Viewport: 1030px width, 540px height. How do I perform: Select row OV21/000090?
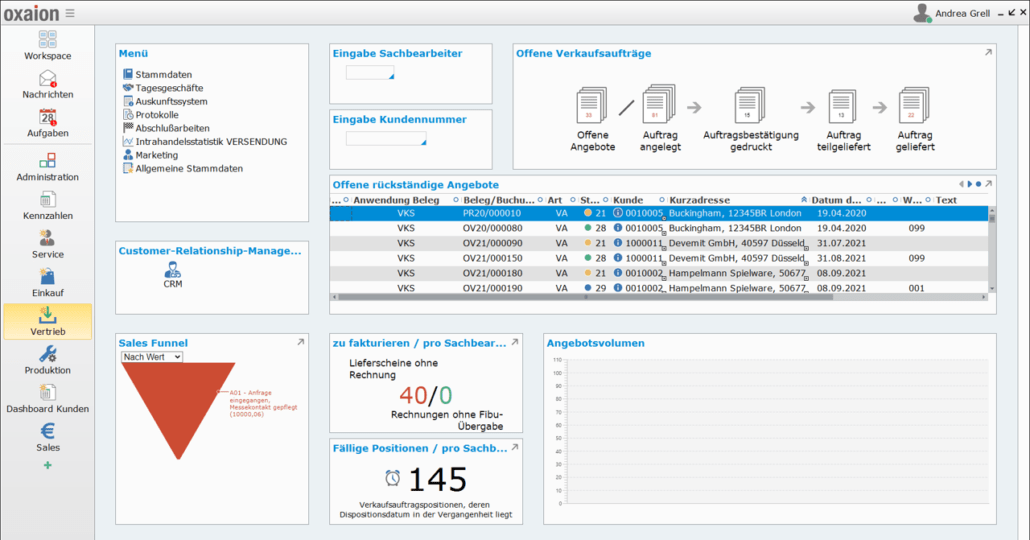[x=660, y=243]
